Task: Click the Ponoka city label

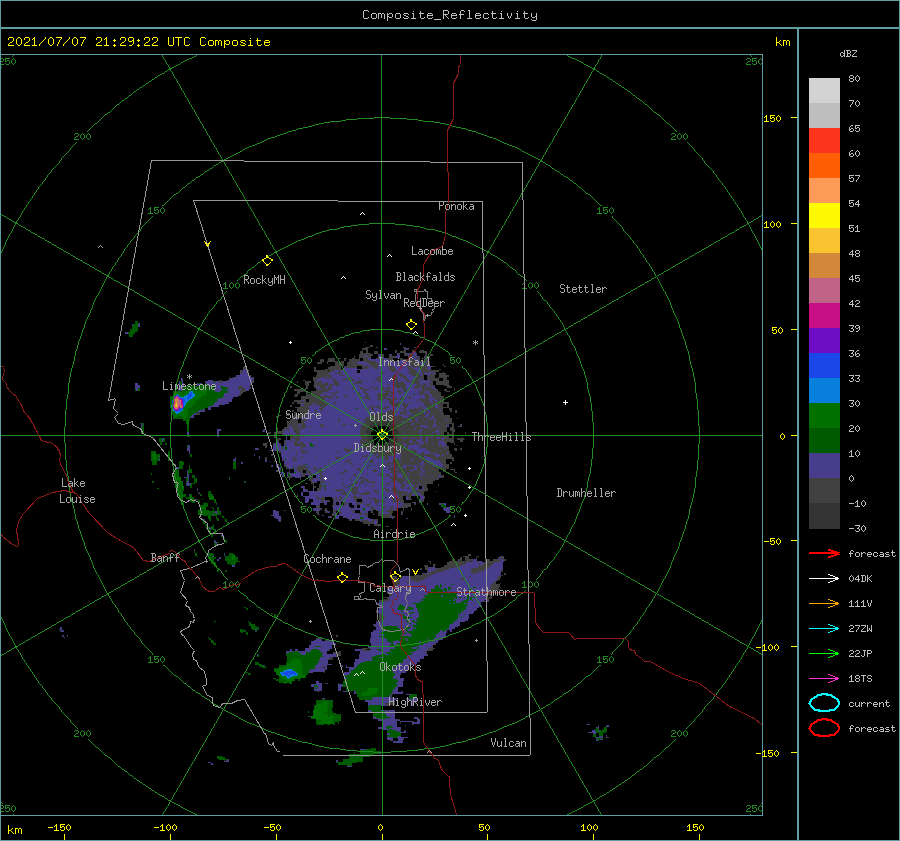Action: (x=456, y=206)
